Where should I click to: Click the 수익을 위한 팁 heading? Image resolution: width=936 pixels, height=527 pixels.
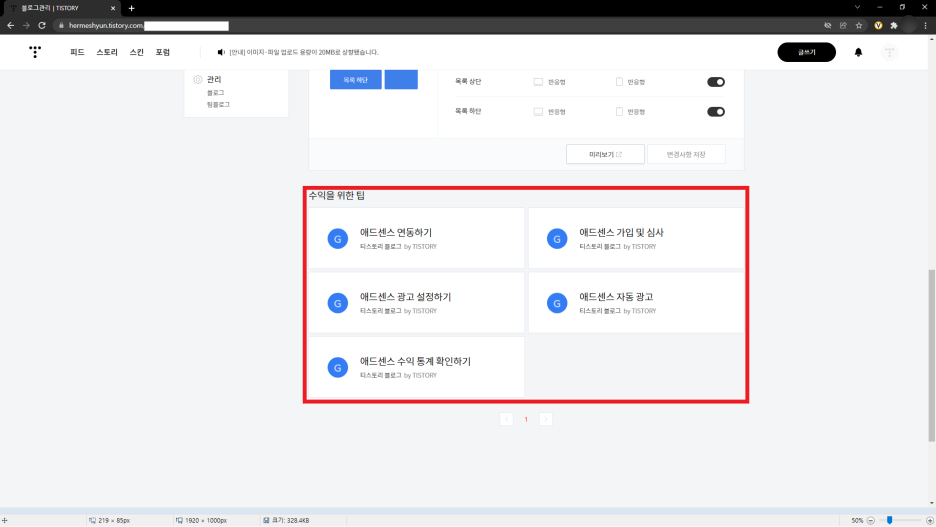pyautogui.click(x=337, y=195)
